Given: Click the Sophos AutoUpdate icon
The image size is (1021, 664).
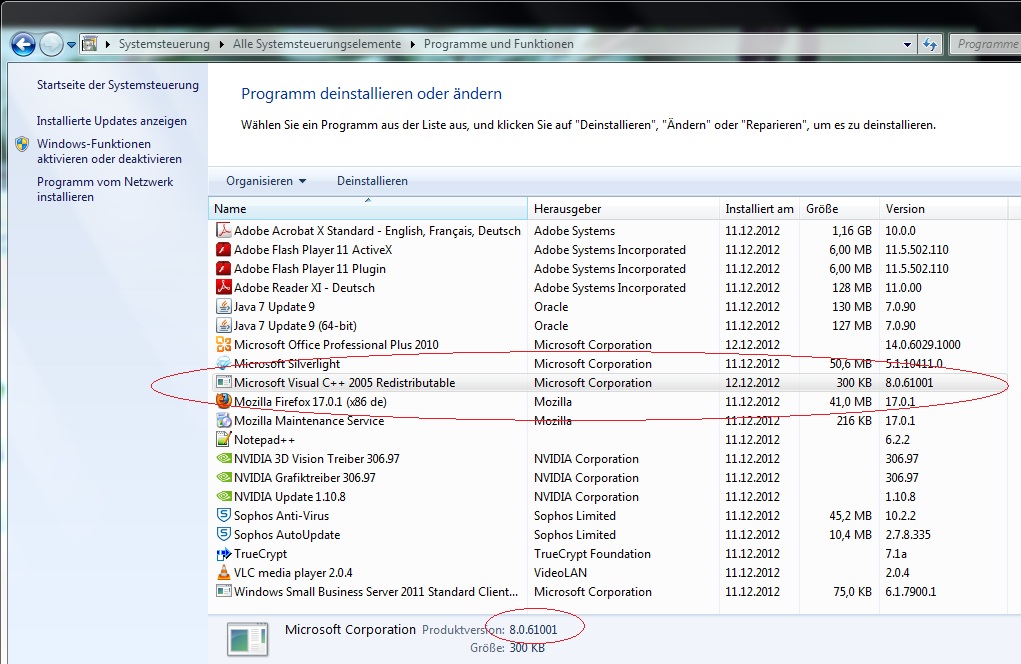Looking at the screenshot, I should pos(223,534).
